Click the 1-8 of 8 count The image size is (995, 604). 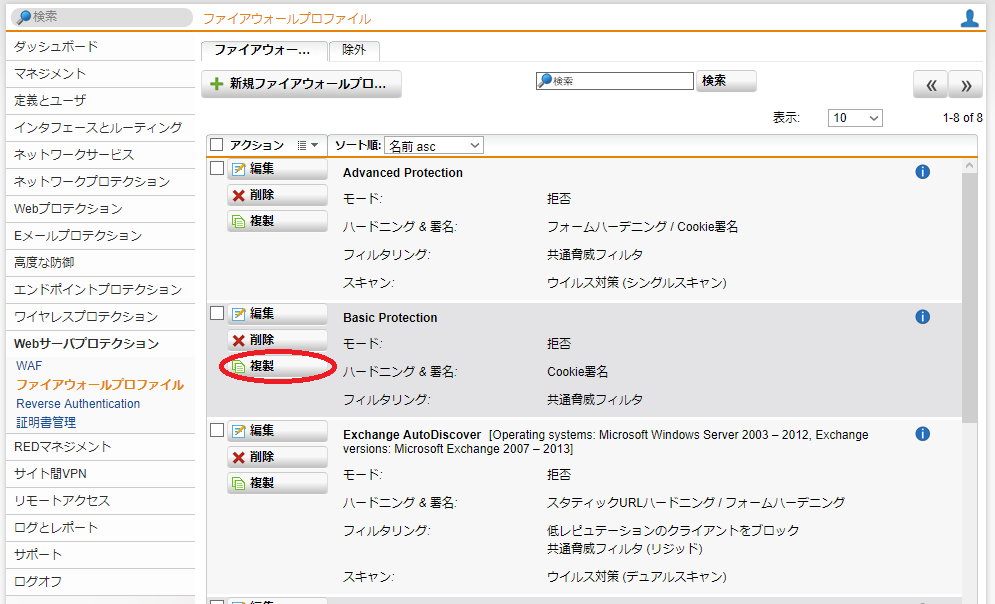point(962,118)
